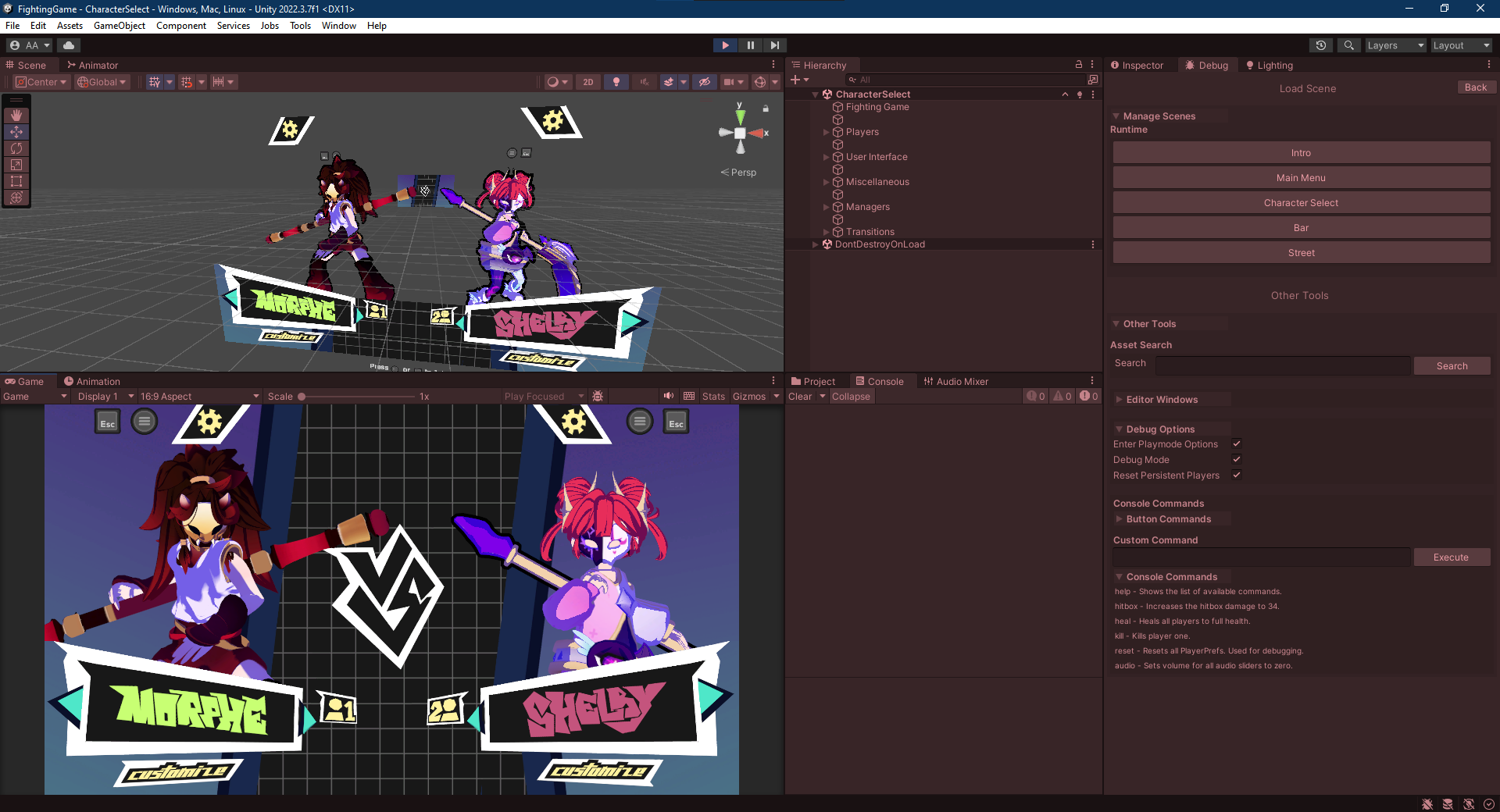The width and height of the screenshot is (1500, 812).
Task: Select the Scale tool in Scene toolbar
Action: (16, 165)
